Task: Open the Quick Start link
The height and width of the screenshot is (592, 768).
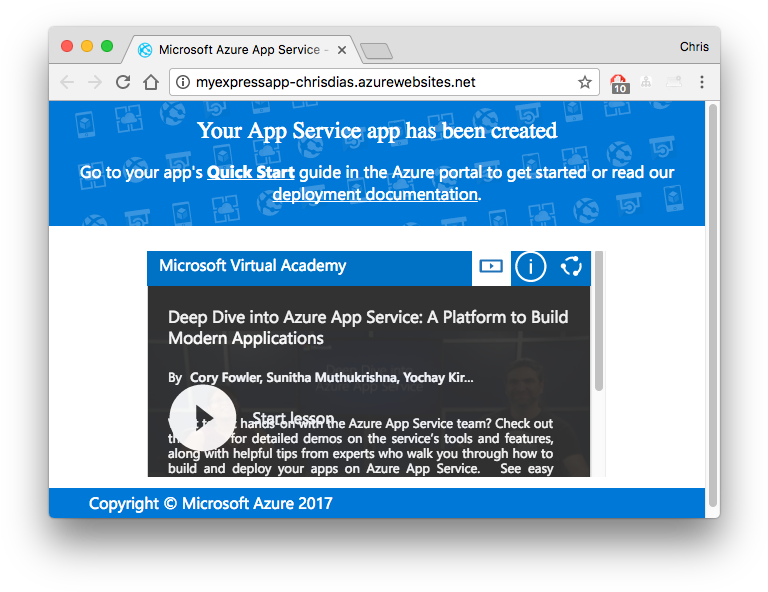Action: (x=250, y=172)
